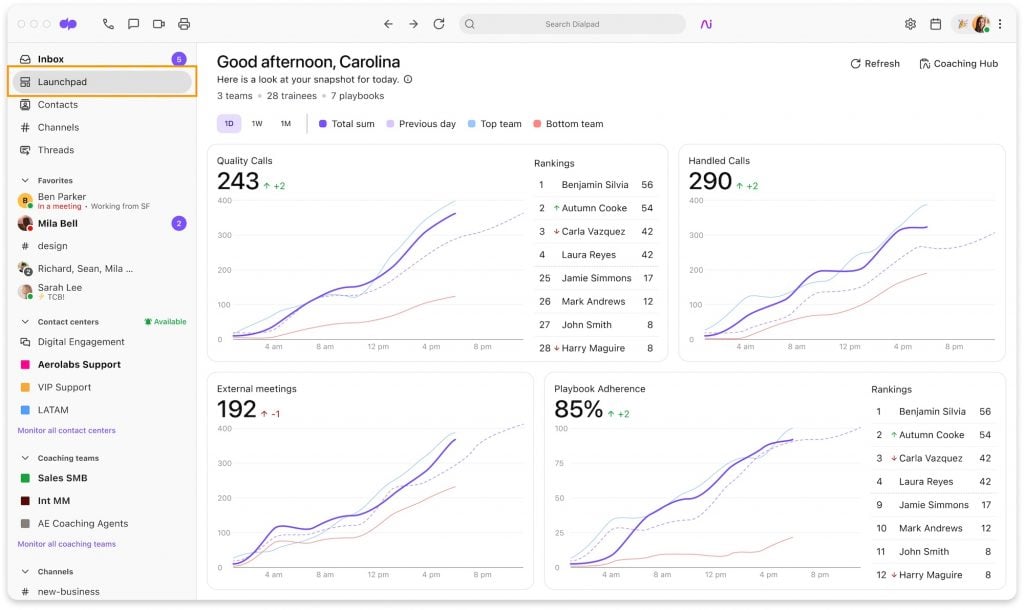Click the phone call icon in top toolbar

pyautogui.click(x=108, y=24)
